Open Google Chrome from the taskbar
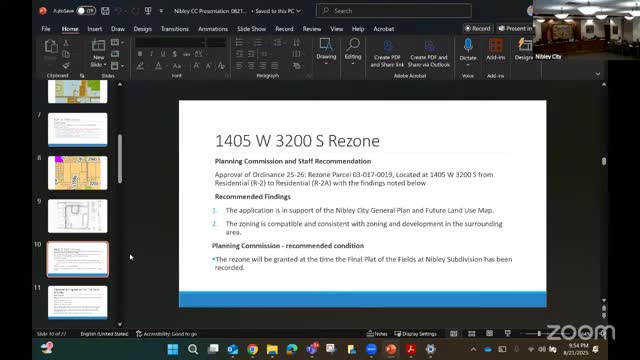 [252, 349]
